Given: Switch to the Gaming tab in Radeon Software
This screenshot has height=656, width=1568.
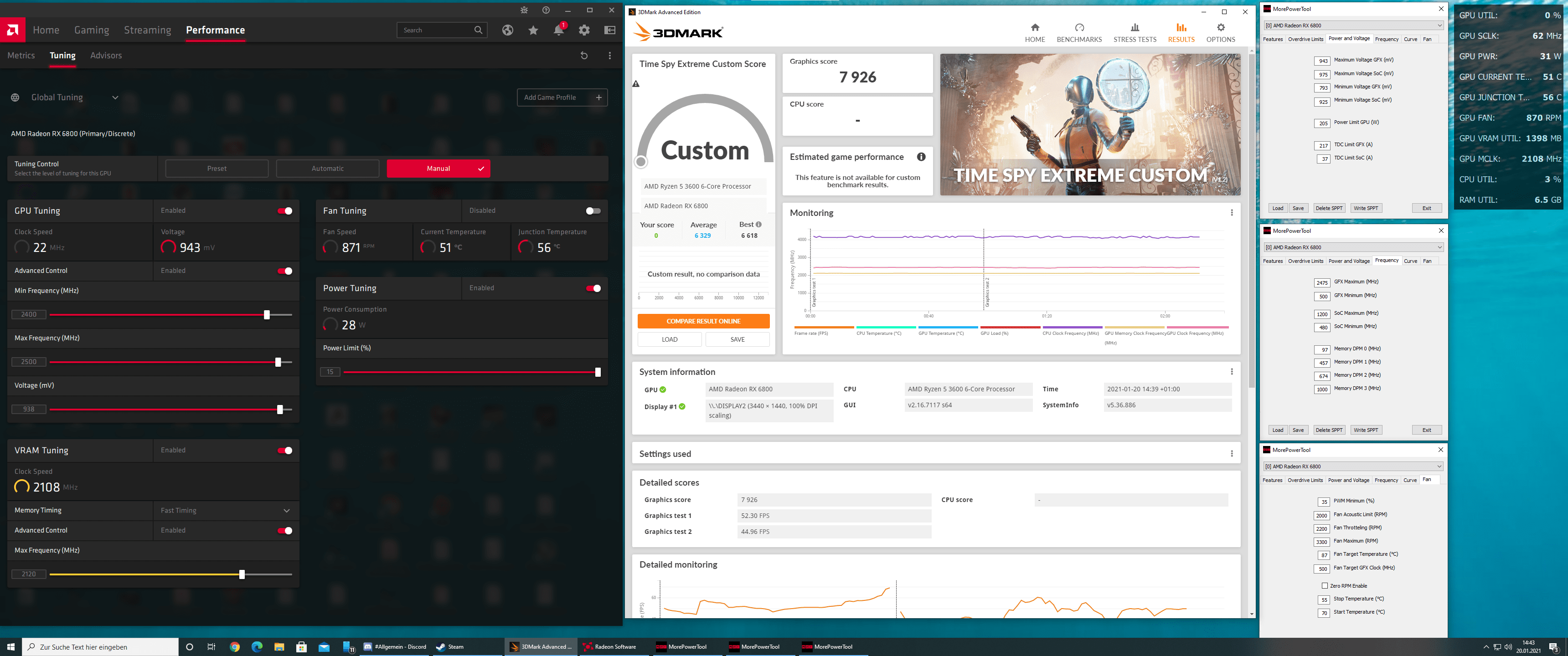Looking at the screenshot, I should click(92, 30).
